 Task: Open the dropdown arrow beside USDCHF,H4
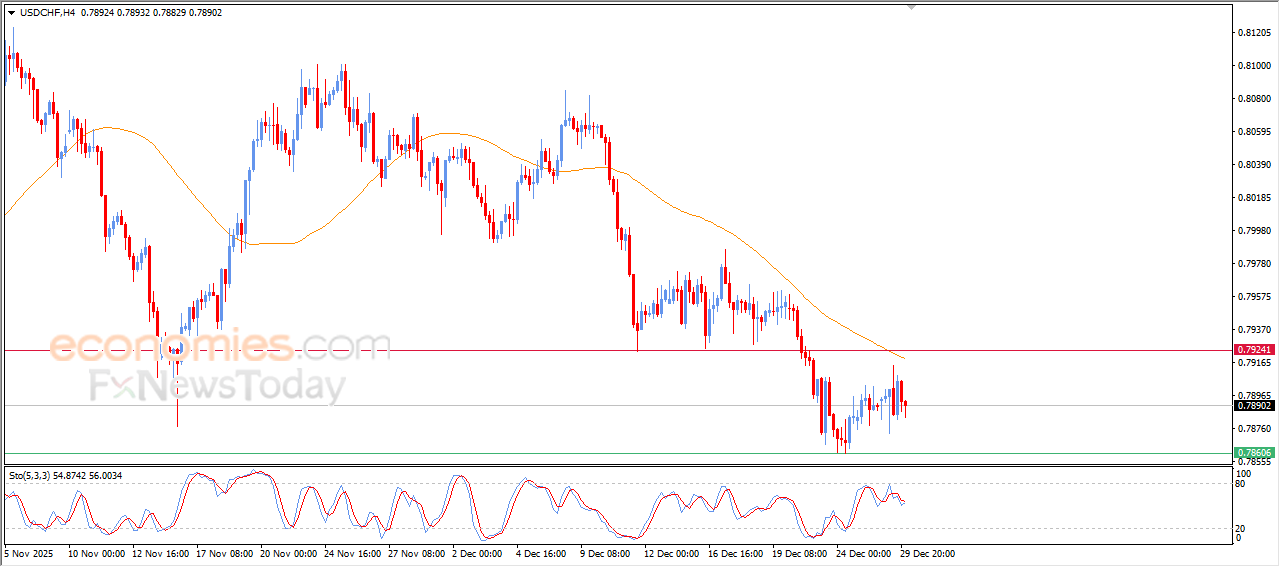click(11, 13)
